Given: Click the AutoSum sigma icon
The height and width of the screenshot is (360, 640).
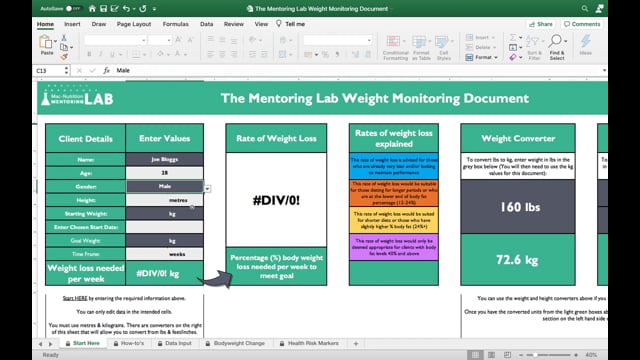Looking at the screenshot, I should click(x=513, y=38).
